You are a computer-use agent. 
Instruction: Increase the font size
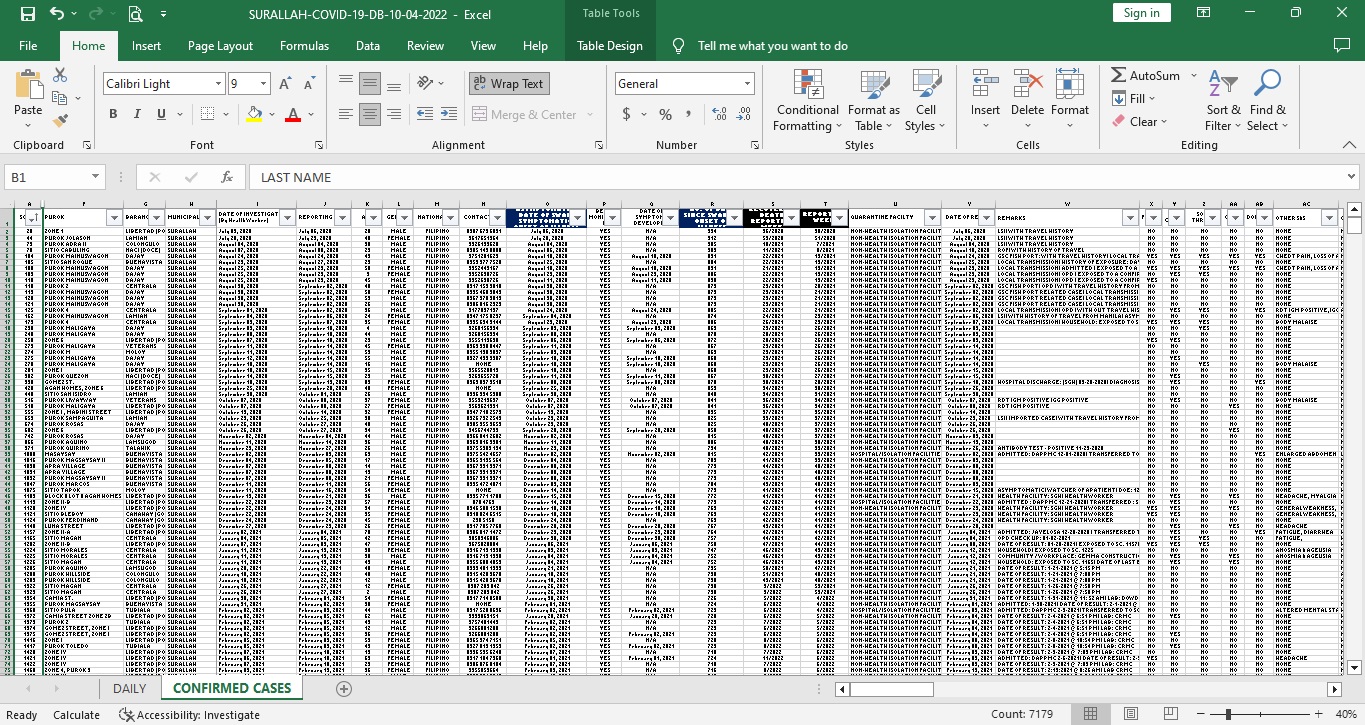pyautogui.click(x=285, y=84)
